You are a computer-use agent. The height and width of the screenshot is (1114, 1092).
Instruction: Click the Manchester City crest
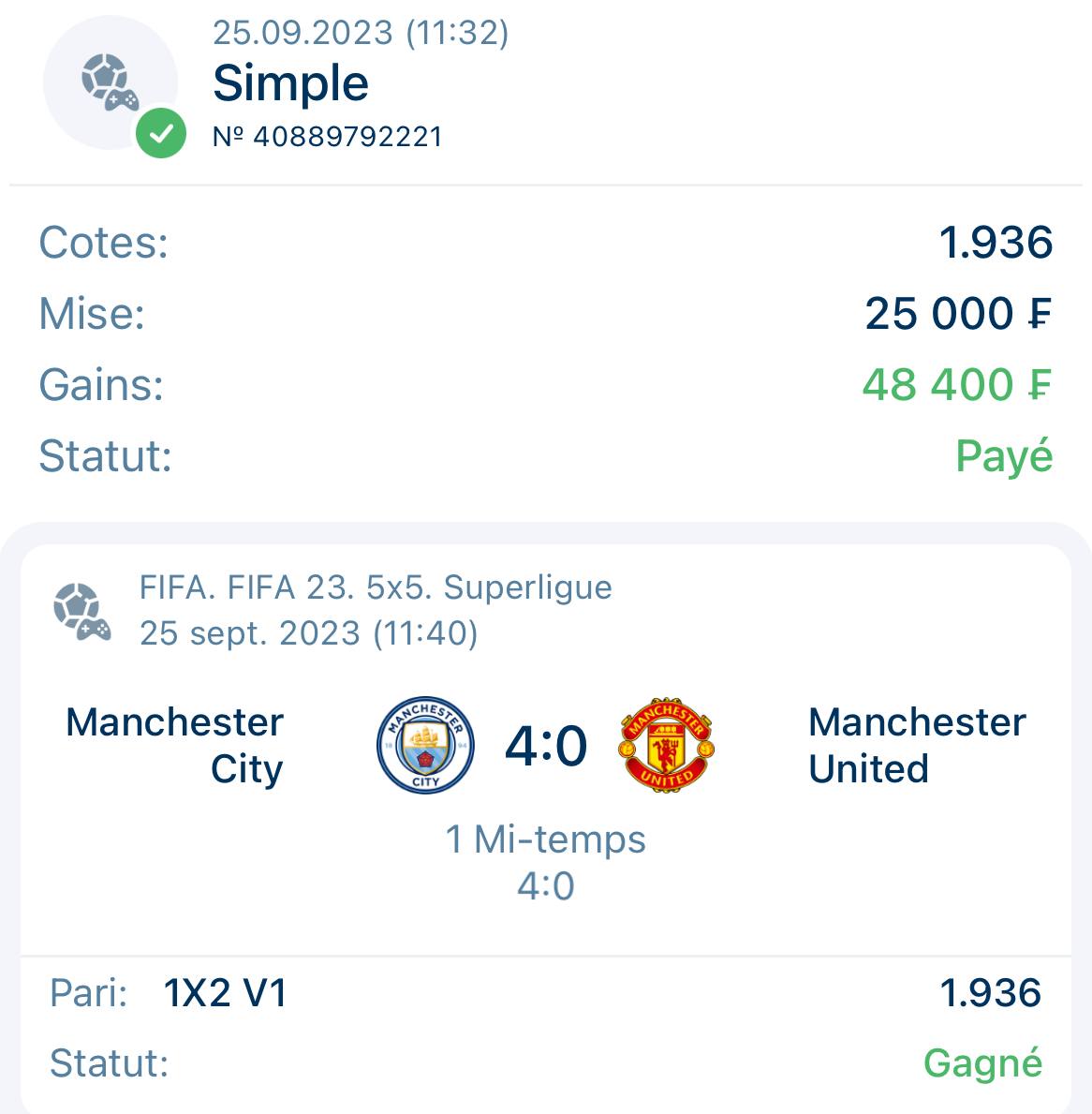(x=425, y=745)
